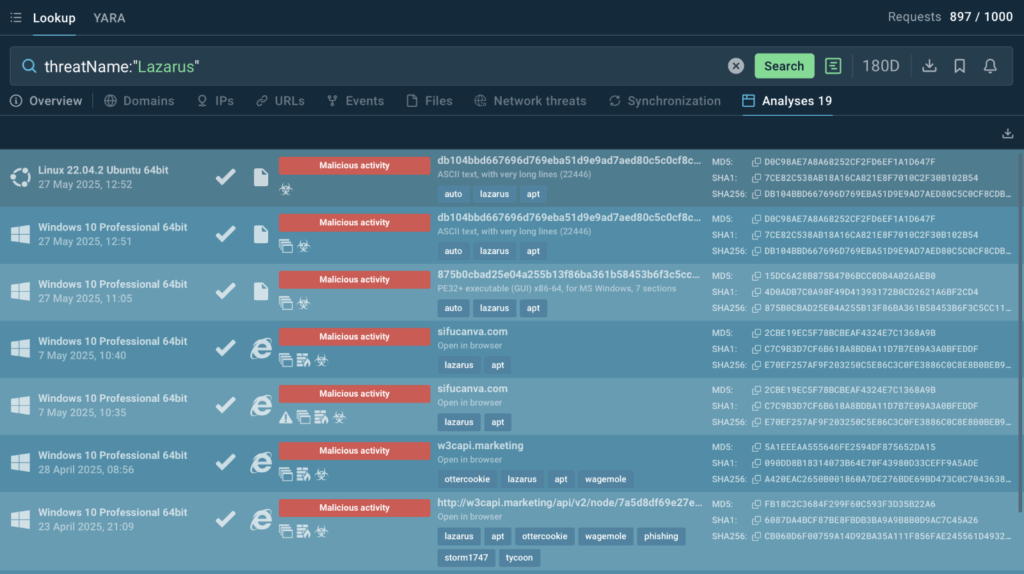Select the phishing tag
The image size is (1024, 574).
pos(661,536)
